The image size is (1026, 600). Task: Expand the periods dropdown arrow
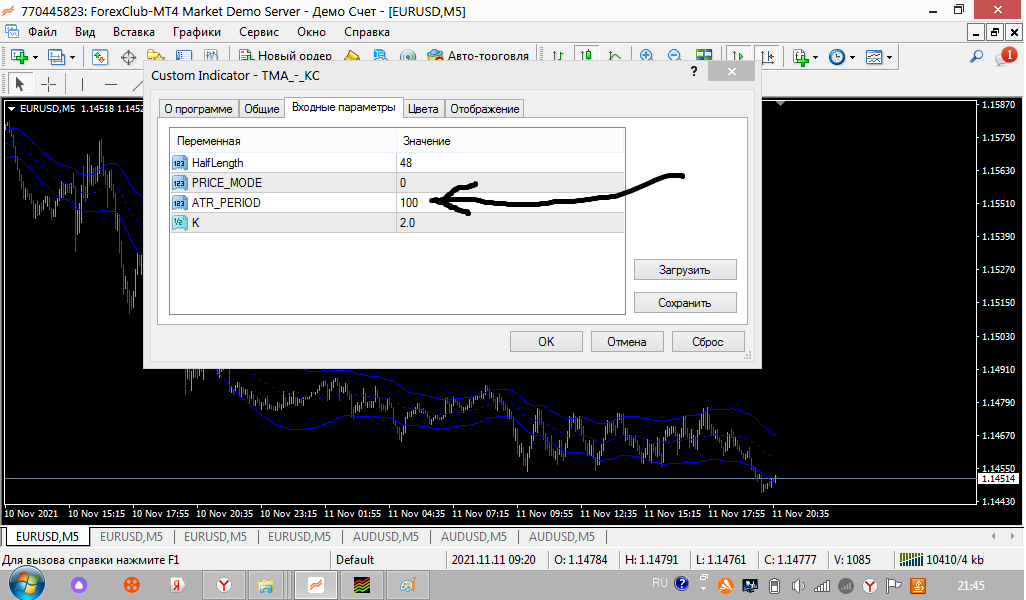(852, 58)
